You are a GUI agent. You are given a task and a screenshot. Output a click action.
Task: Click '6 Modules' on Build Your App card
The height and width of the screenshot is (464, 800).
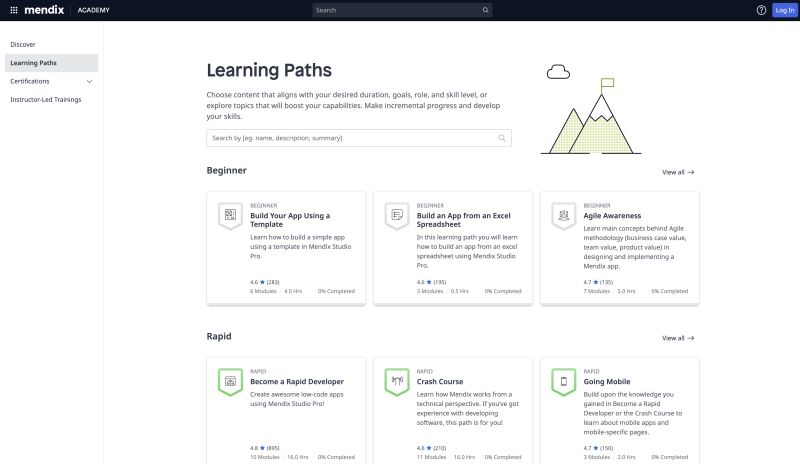point(263,291)
